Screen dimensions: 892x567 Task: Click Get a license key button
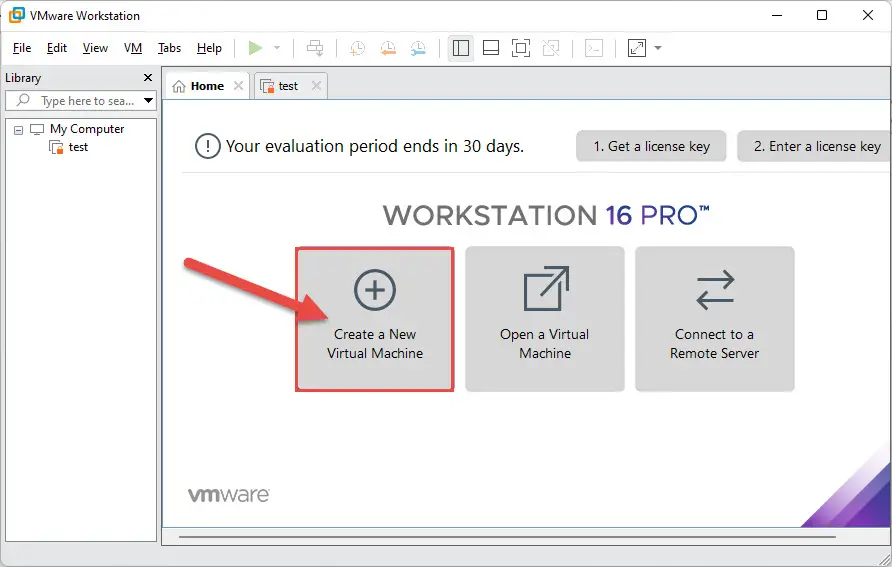coord(651,146)
